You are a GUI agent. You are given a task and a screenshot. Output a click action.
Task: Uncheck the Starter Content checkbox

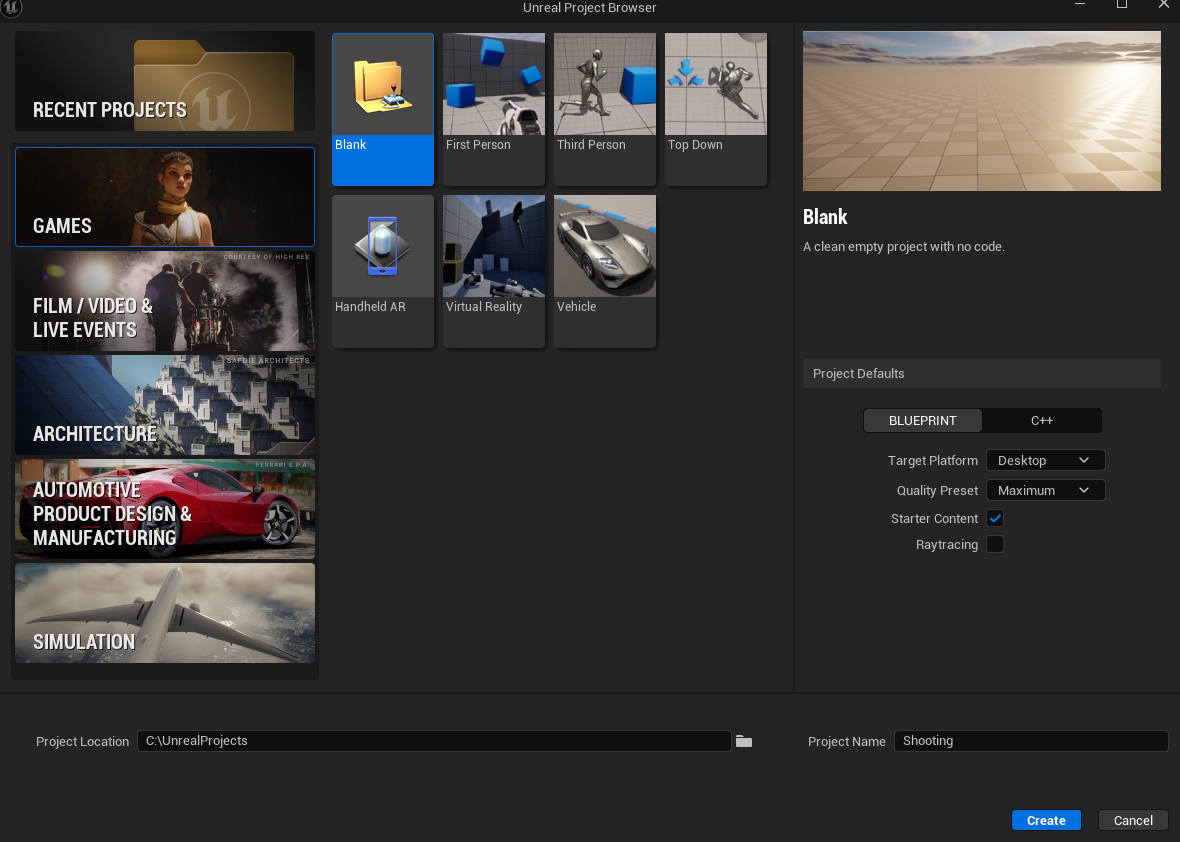[995, 518]
